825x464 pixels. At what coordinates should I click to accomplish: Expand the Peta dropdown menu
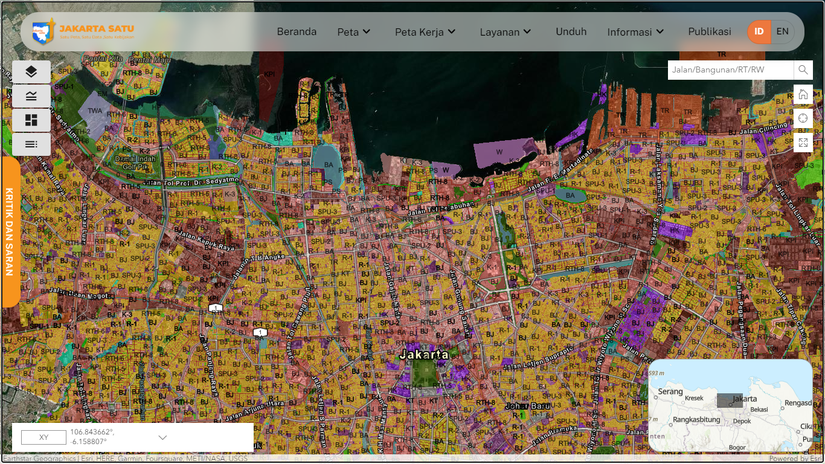[354, 32]
